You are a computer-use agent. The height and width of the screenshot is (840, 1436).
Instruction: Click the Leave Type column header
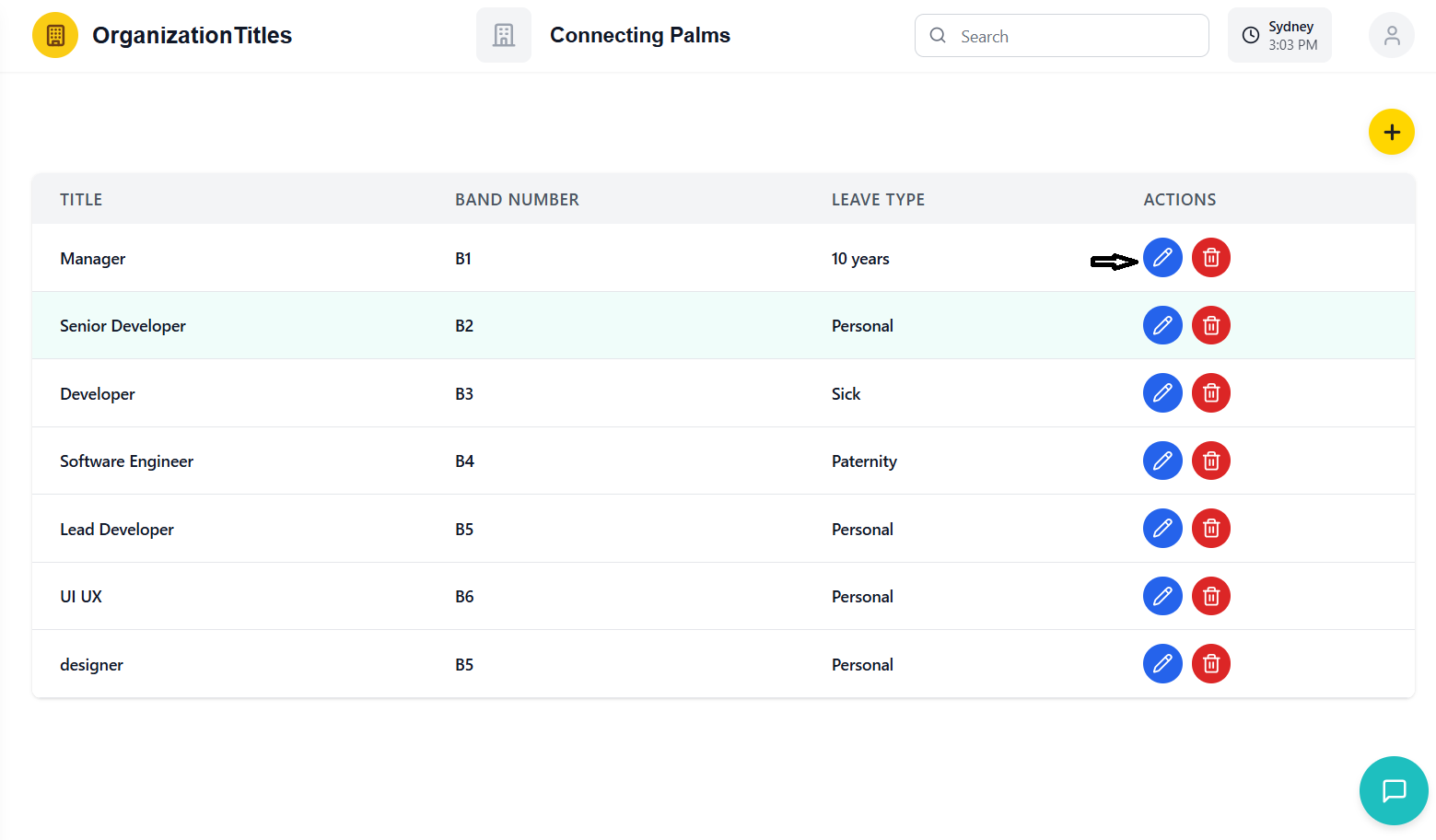[x=878, y=200]
